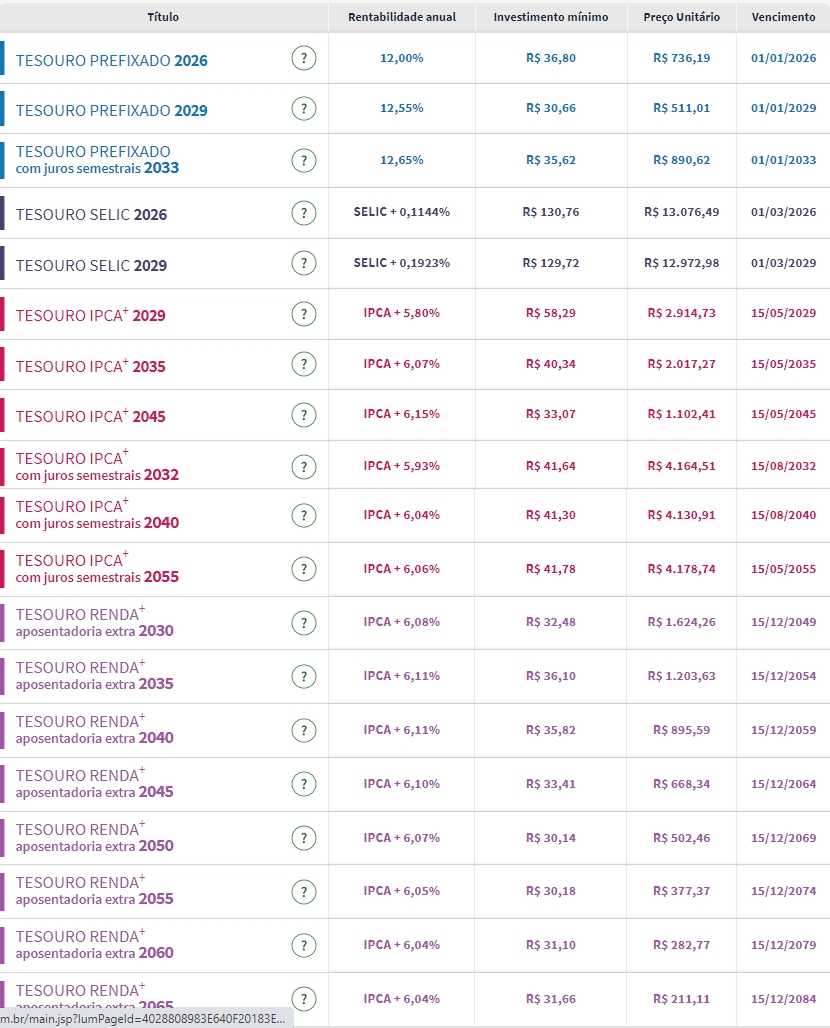
Task: Open Tesouro IPCA+ 2035 title link
Action: click(x=91, y=366)
